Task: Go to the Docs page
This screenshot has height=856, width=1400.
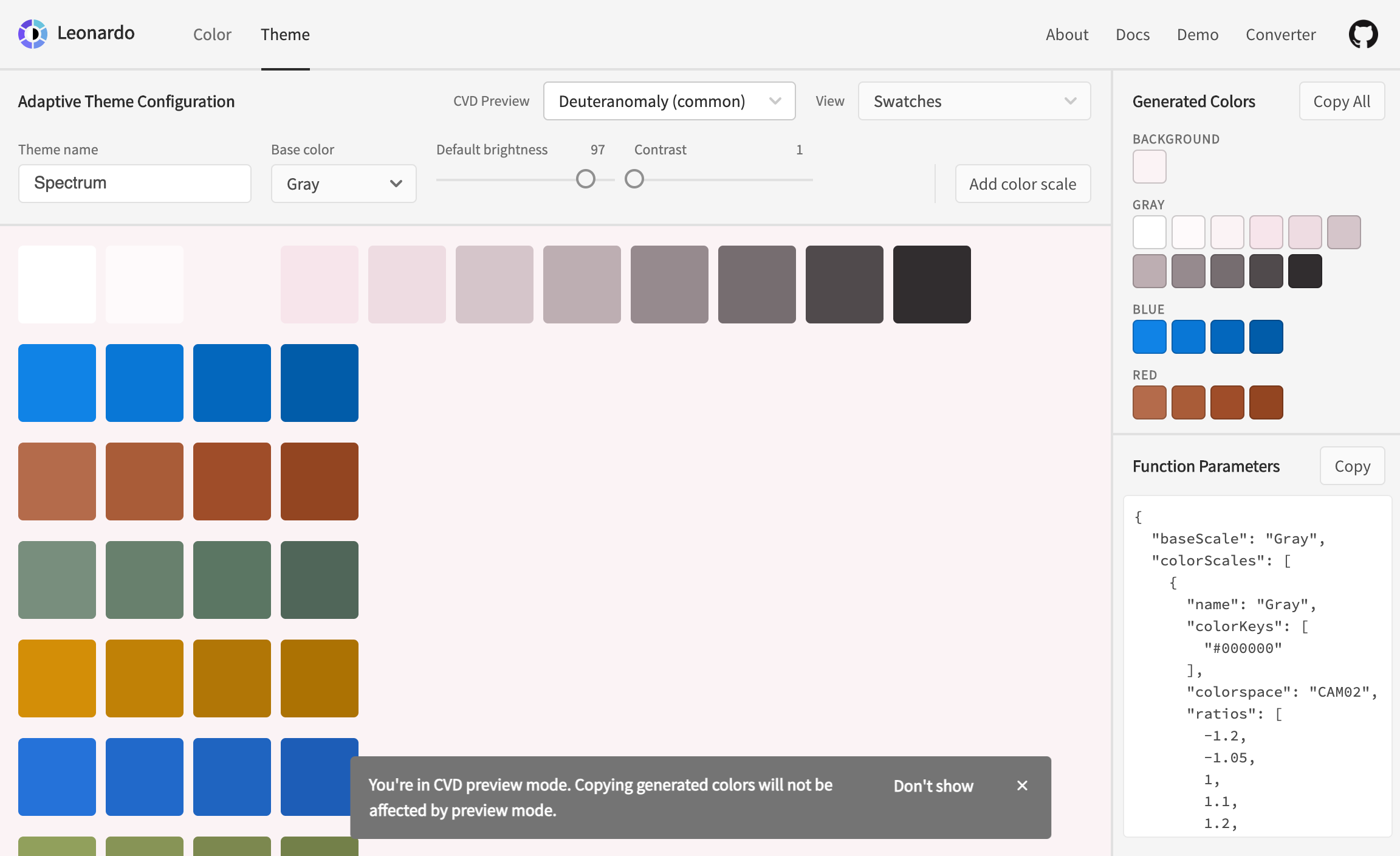Action: pos(1133,35)
